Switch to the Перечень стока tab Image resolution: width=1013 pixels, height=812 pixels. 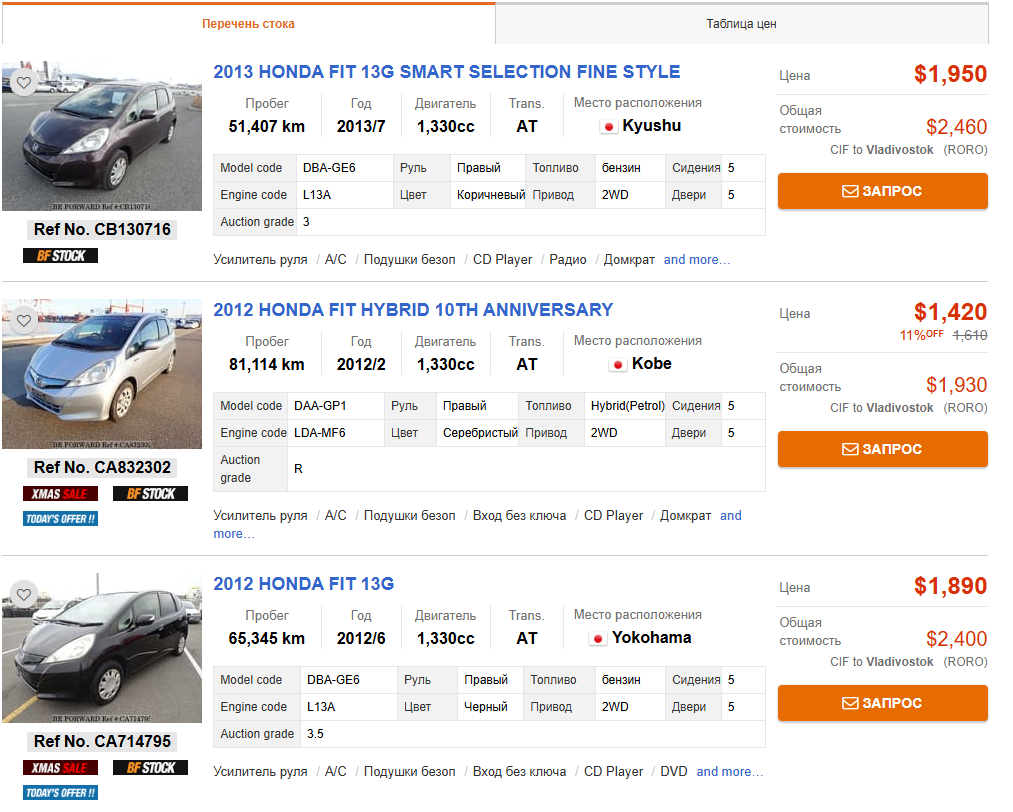pos(248,24)
